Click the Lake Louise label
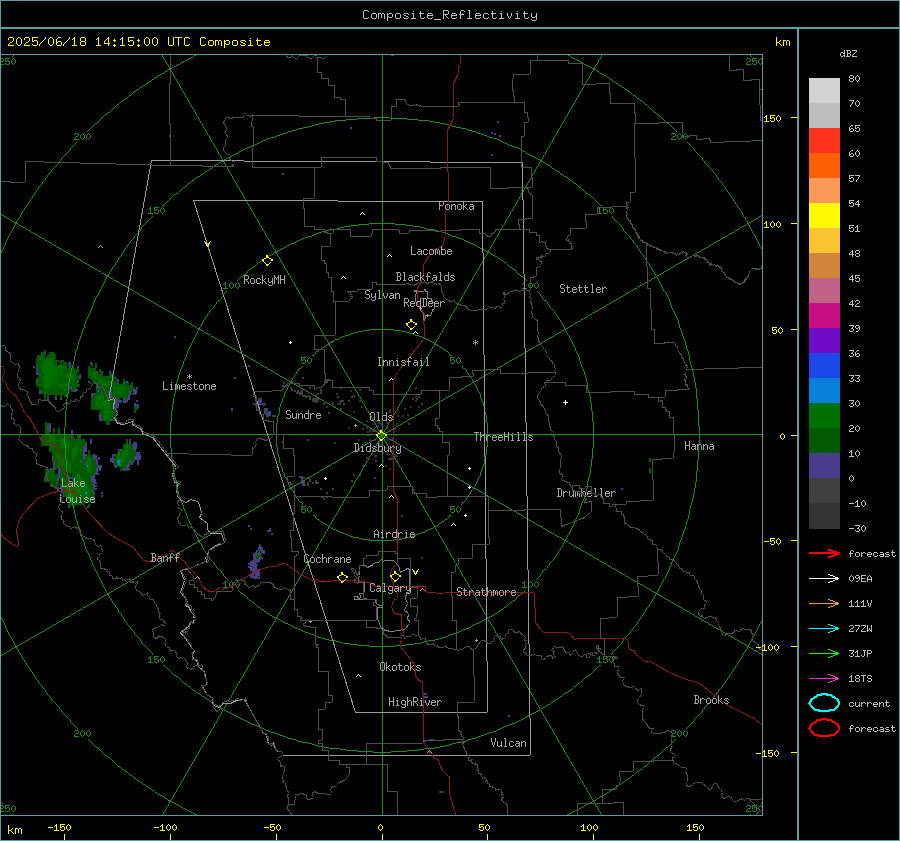 point(77,491)
